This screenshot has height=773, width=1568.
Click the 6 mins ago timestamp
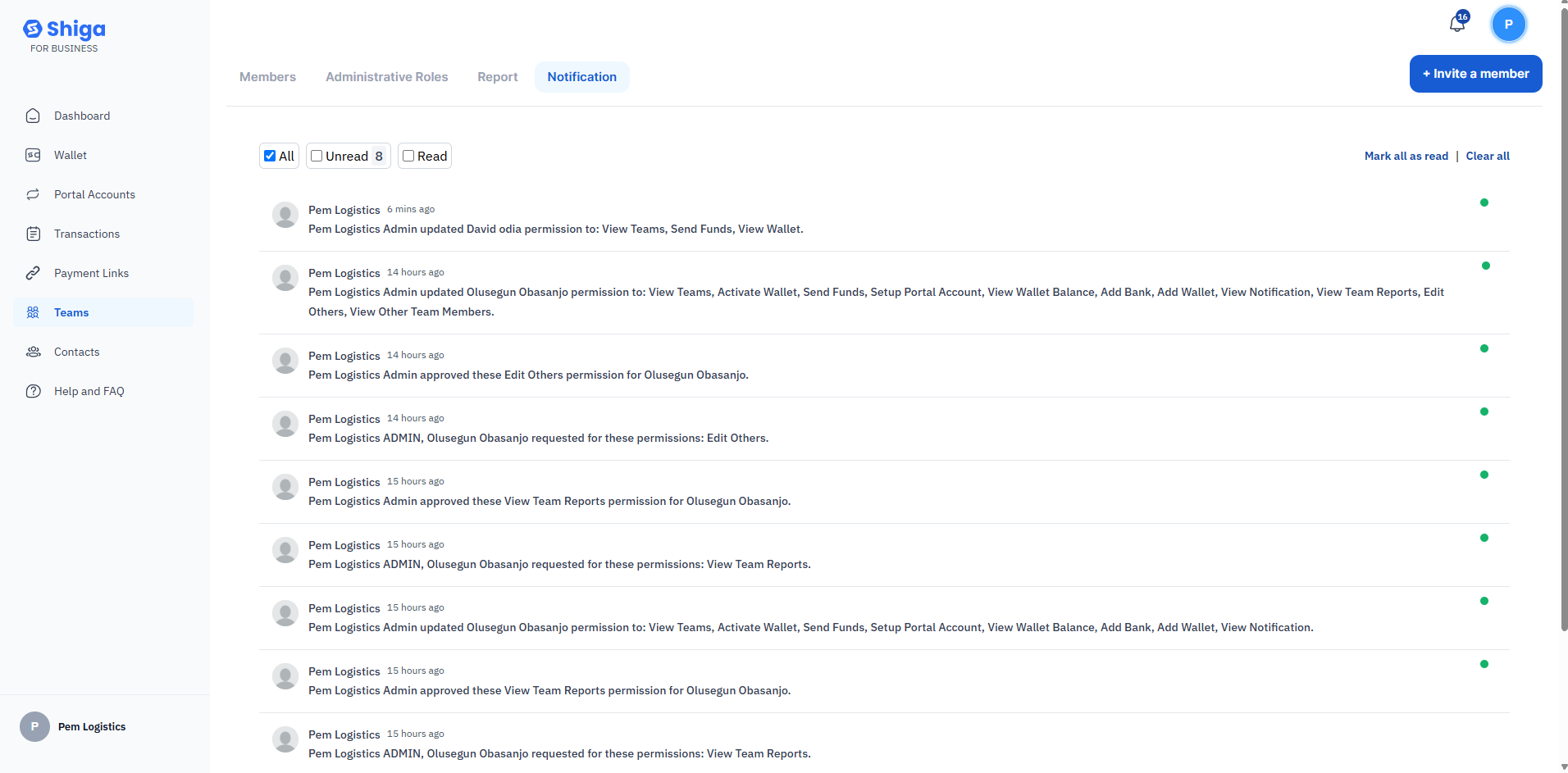coord(411,209)
